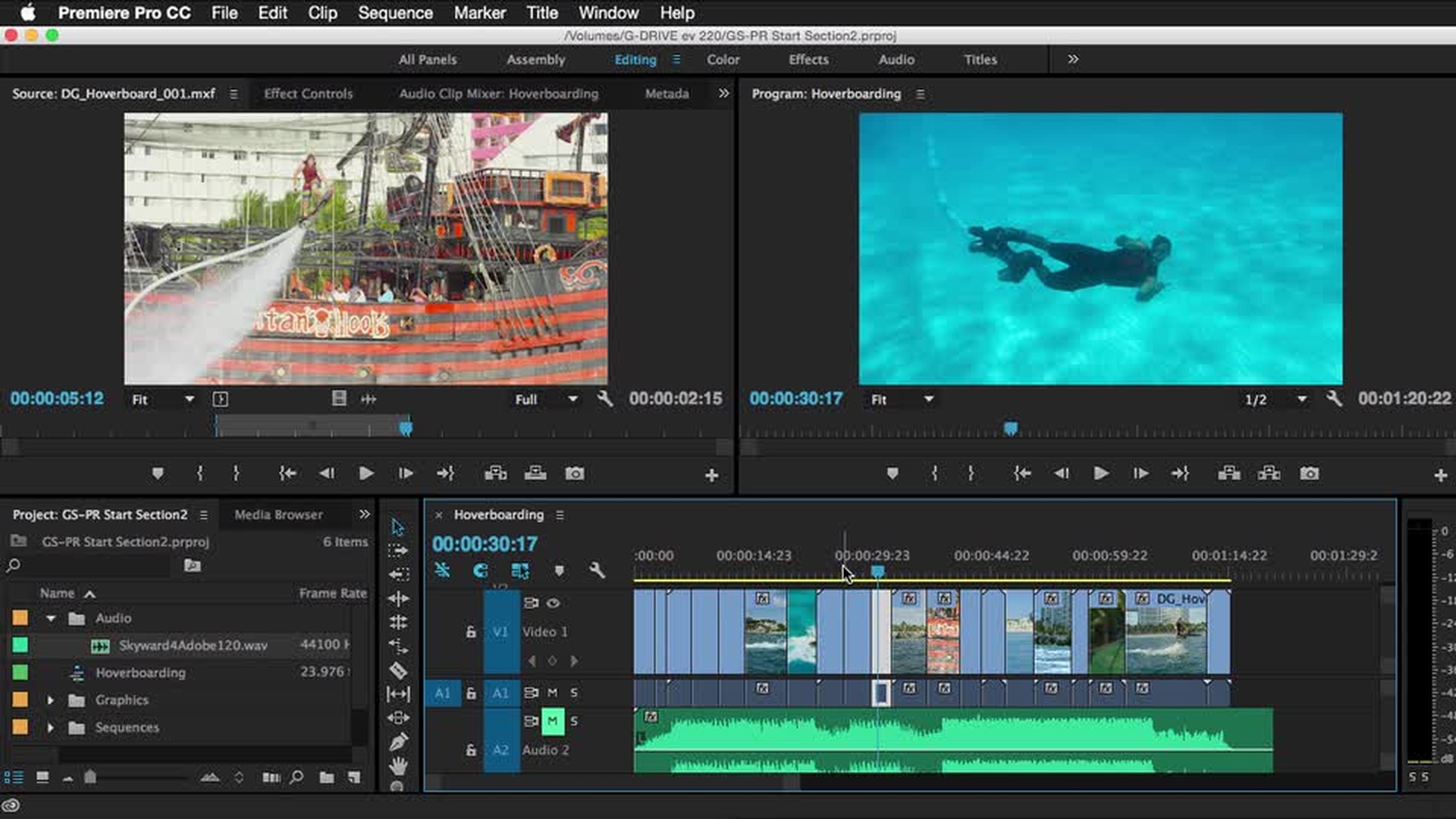
Task: Export frame from Program monitor camera
Action: tap(1309, 474)
